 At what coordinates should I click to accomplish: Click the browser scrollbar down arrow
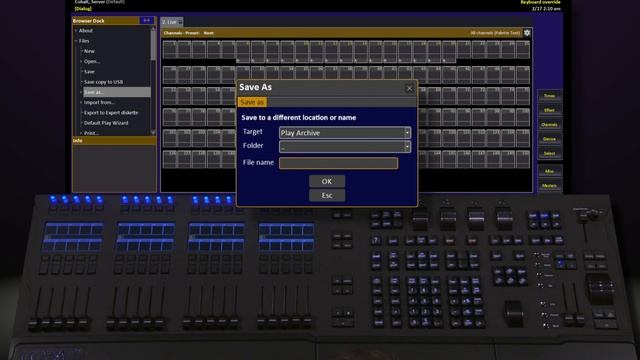[153, 132]
